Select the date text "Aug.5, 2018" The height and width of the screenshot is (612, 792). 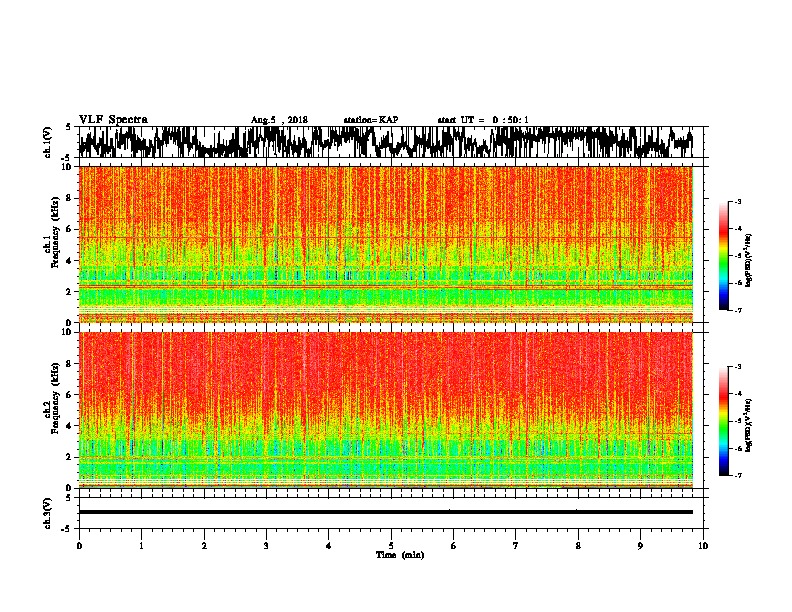click(x=279, y=120)
